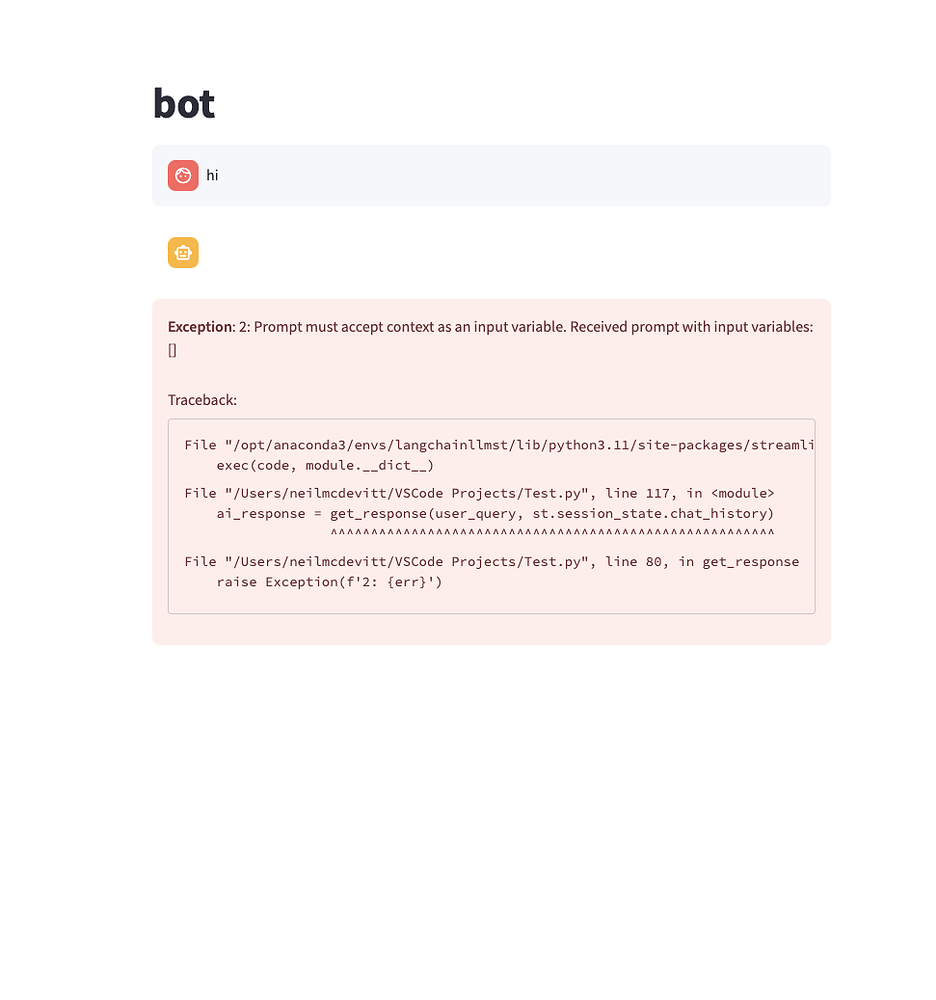Click the bold 'Exception:' label

201,327
